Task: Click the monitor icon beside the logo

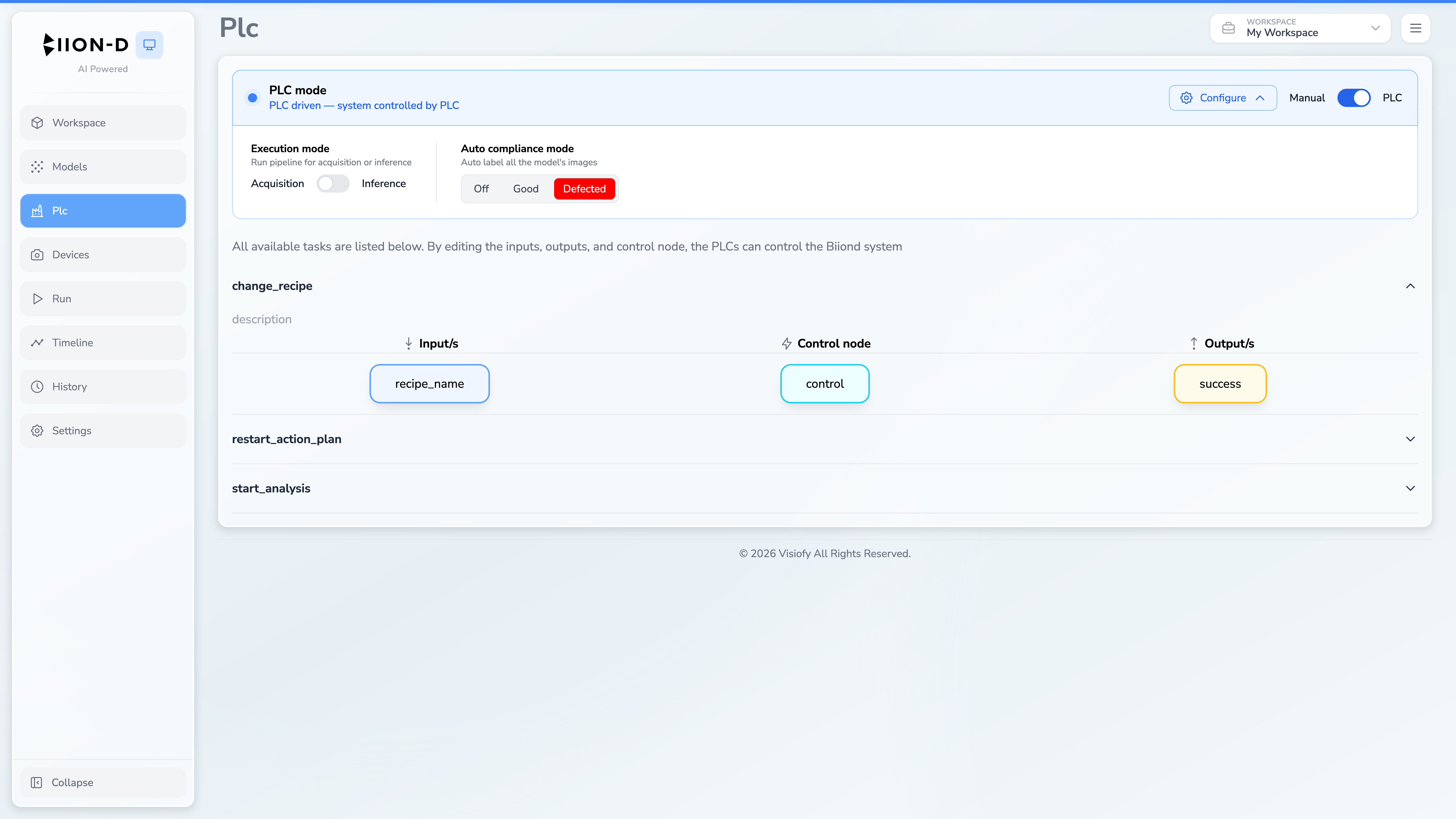Action: [x=149, y=45]
